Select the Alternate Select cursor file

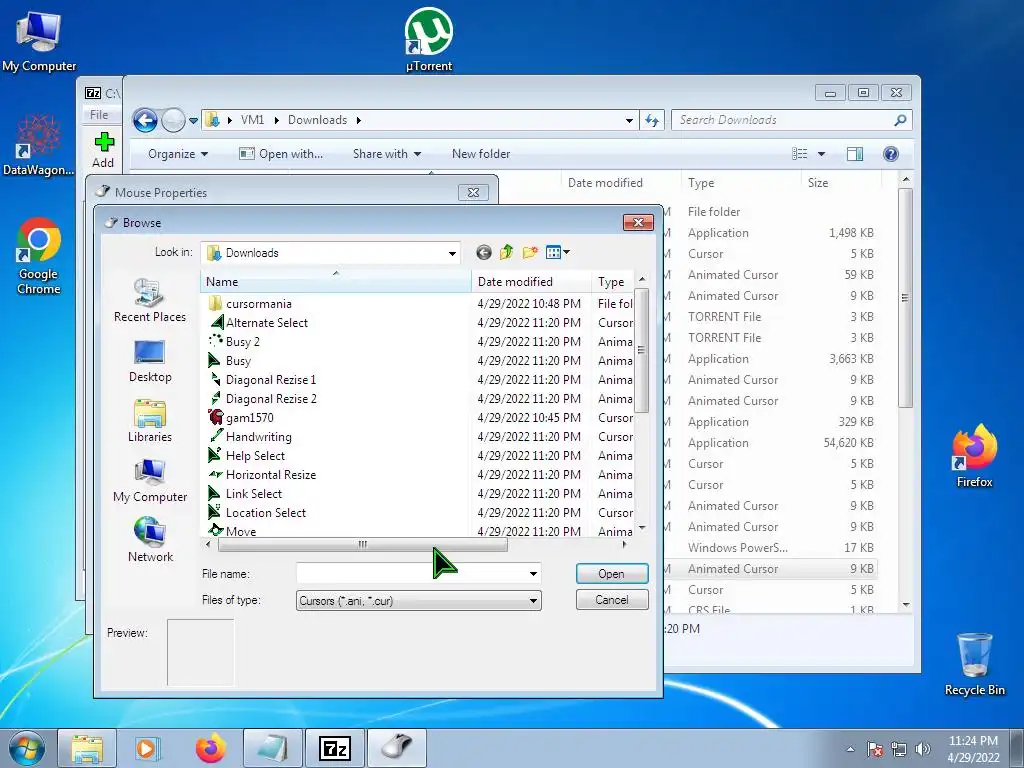(x=266, y=323)
